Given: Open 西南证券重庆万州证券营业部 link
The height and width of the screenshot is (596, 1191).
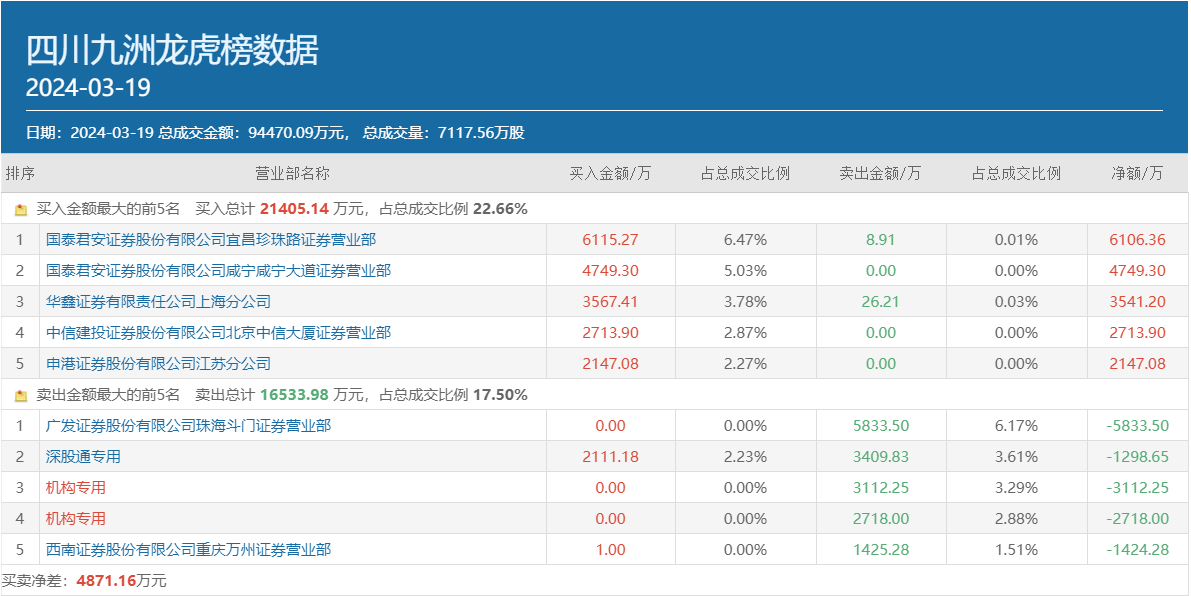Looking at the screenshot, I should [x=188, y=550].
